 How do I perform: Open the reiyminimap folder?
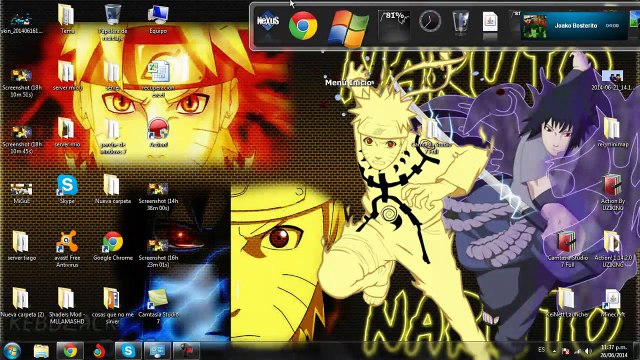(x=612, y=132)
